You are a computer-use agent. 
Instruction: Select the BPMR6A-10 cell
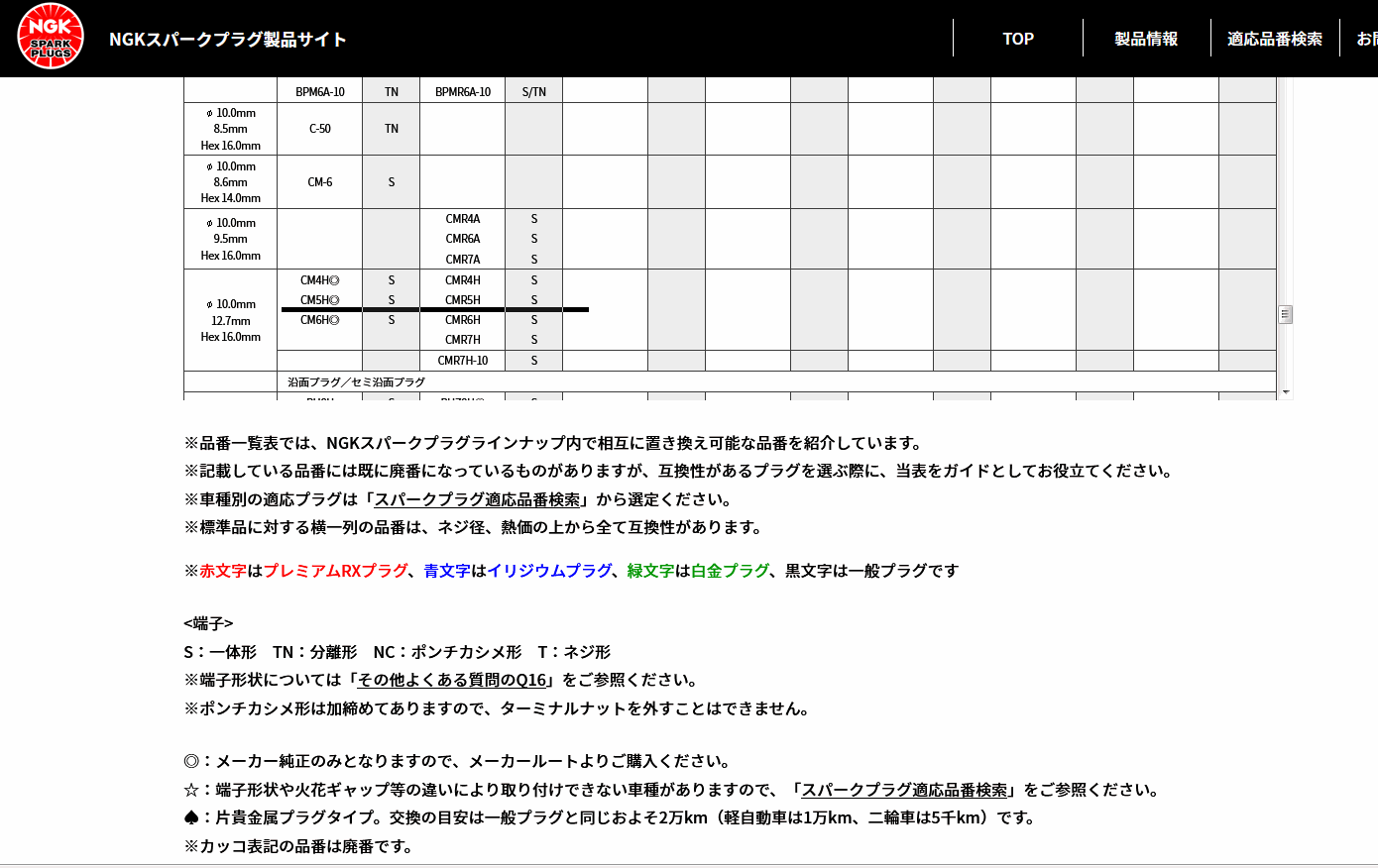click(463, 91)
